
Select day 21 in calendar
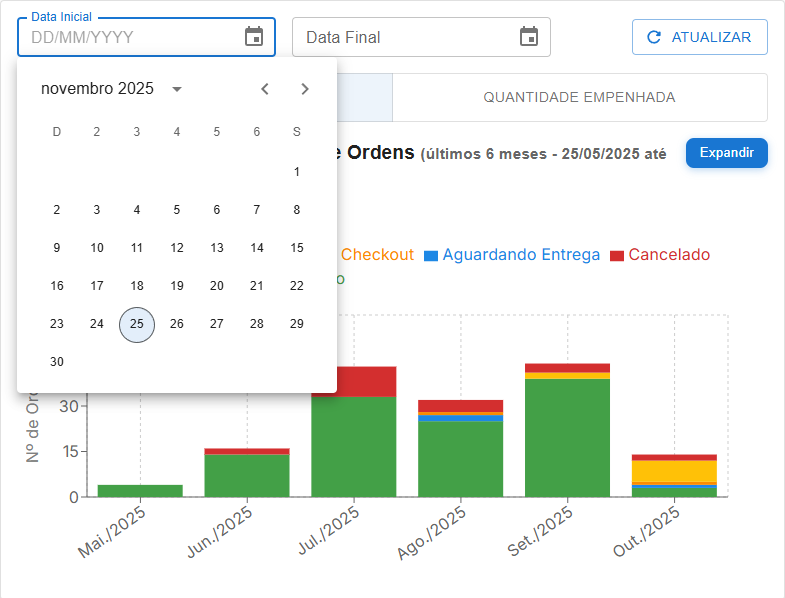coord(257,286)
